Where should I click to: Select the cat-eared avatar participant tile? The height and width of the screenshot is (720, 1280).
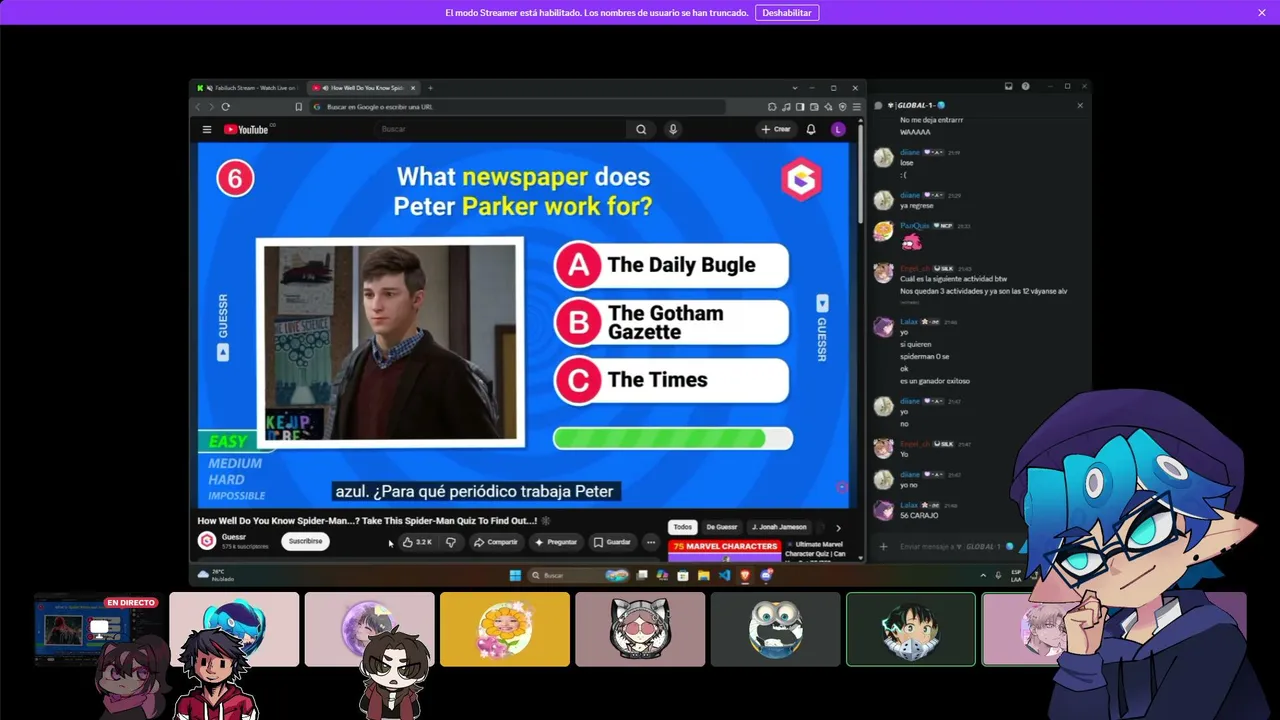(640, 629)
